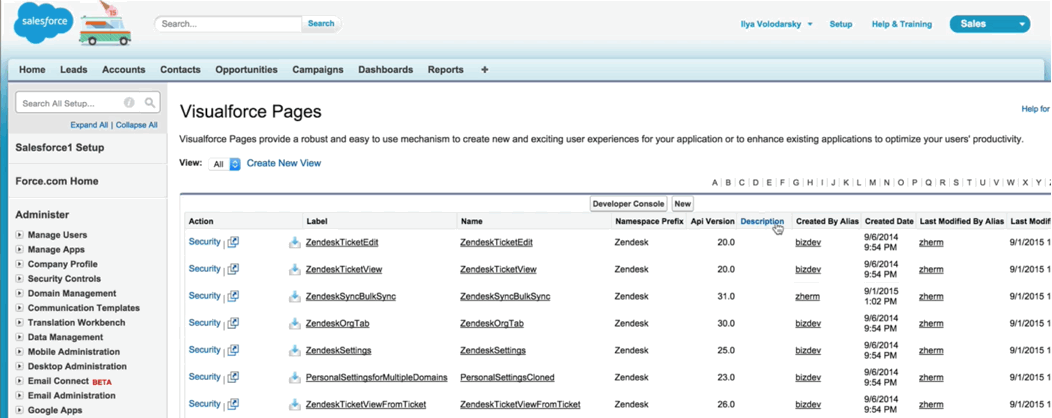Go to the Home tab
1052x418 pixels.
(x=32, y=69)
